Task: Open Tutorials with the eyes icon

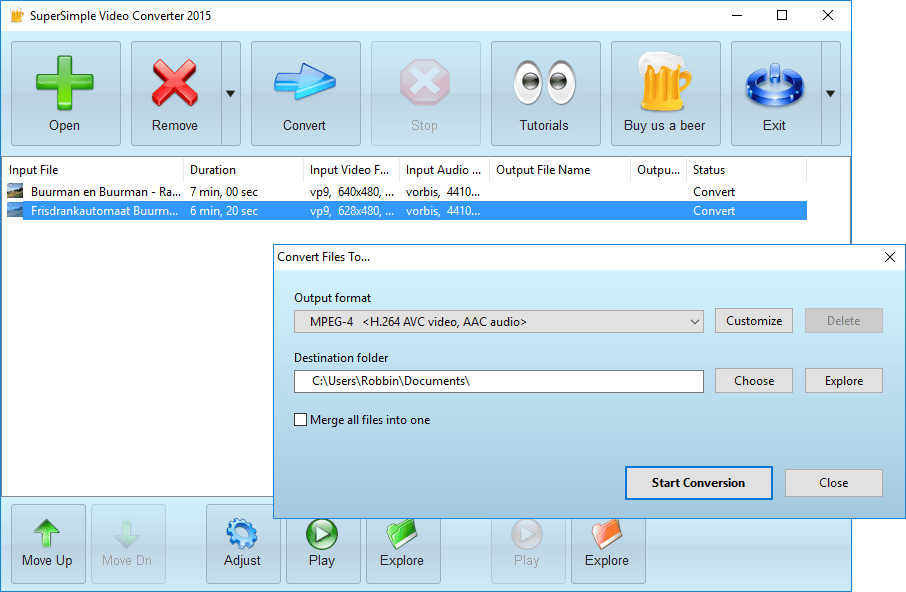Action: point(545,94)
